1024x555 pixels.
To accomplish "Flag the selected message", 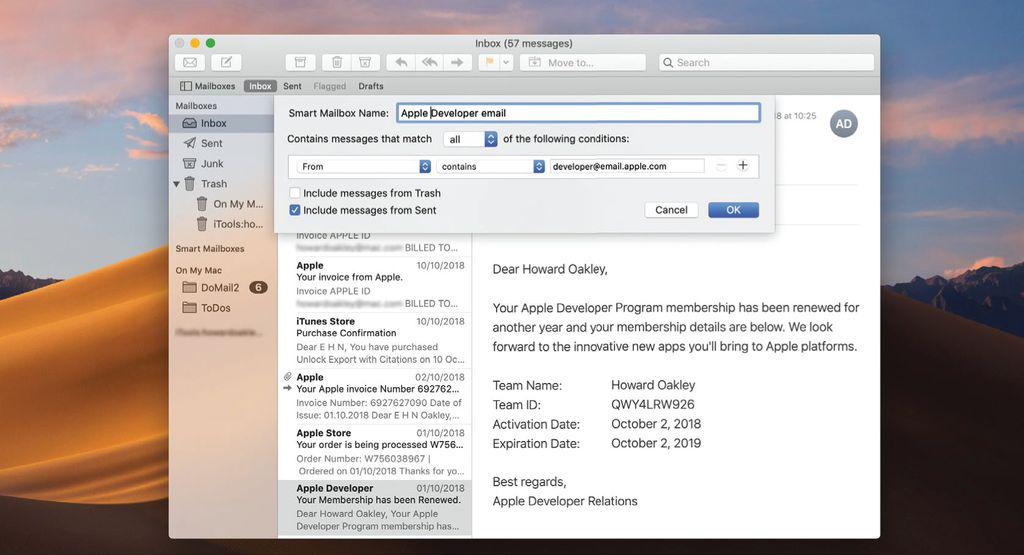I will point(489,63).
